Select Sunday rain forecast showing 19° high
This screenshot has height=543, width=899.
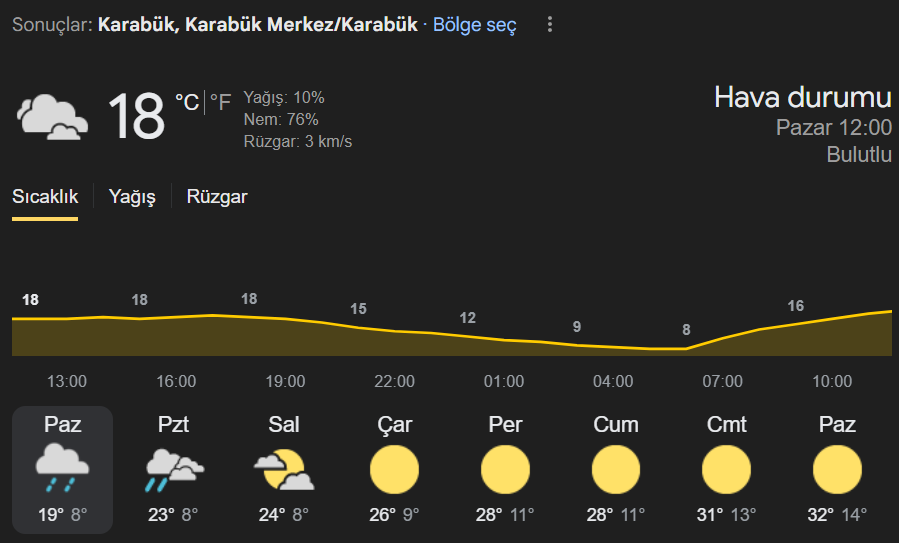(62, 470)
